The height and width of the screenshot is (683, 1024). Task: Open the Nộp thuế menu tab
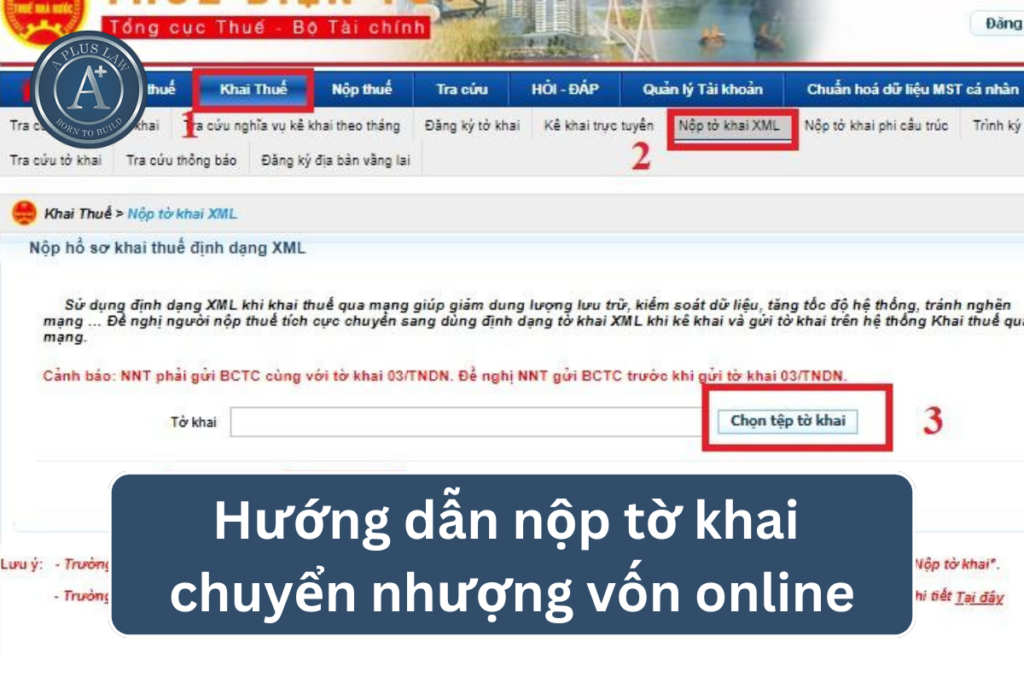362,89
